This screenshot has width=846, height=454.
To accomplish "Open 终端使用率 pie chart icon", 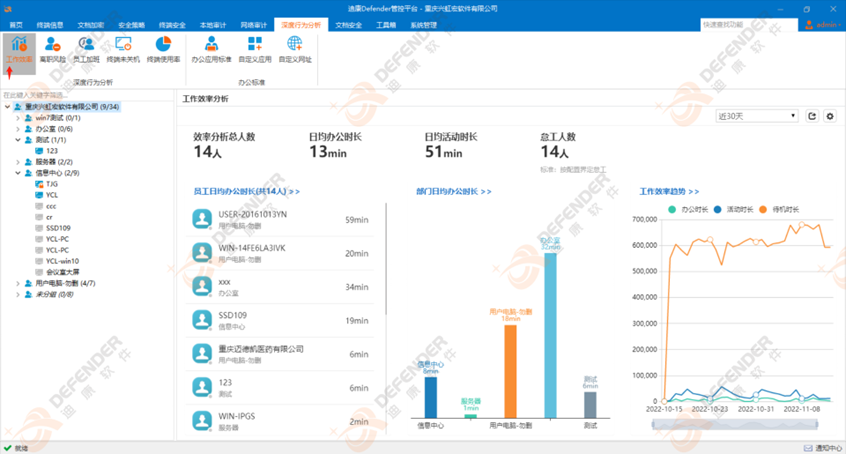I will click(x=163, y=48).
